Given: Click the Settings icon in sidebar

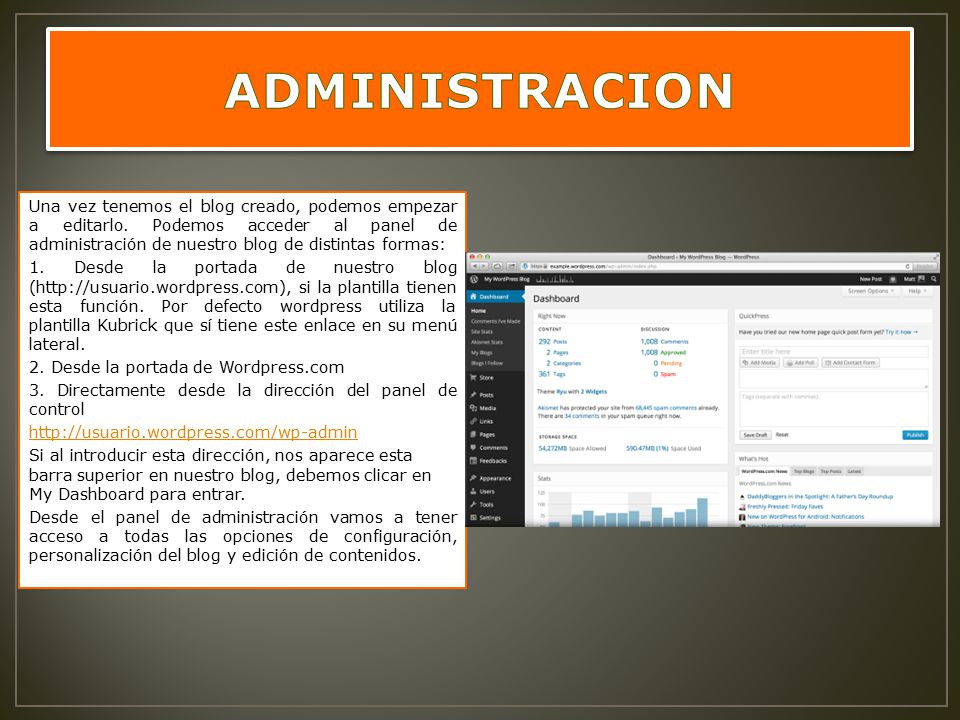Looking at the screenshot, I should tap(473, 517).
